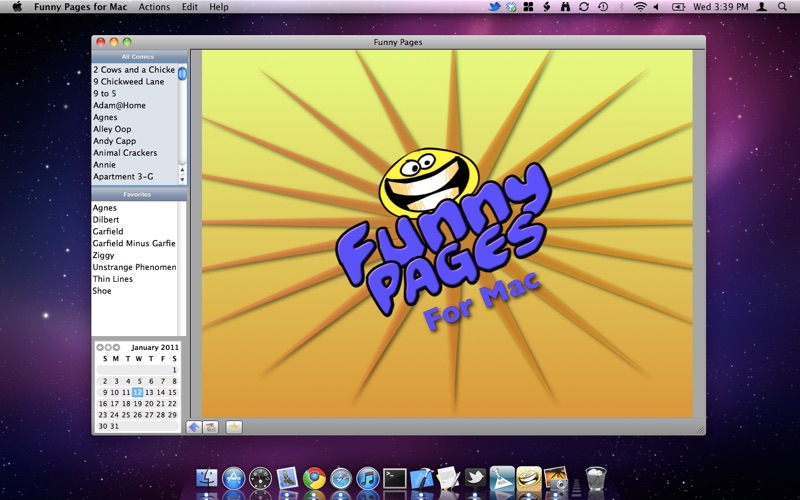Open the Spotlight search magnifier
Image resolution: width=800 pixels, height=500 pixels.
(x=781, y=7)
